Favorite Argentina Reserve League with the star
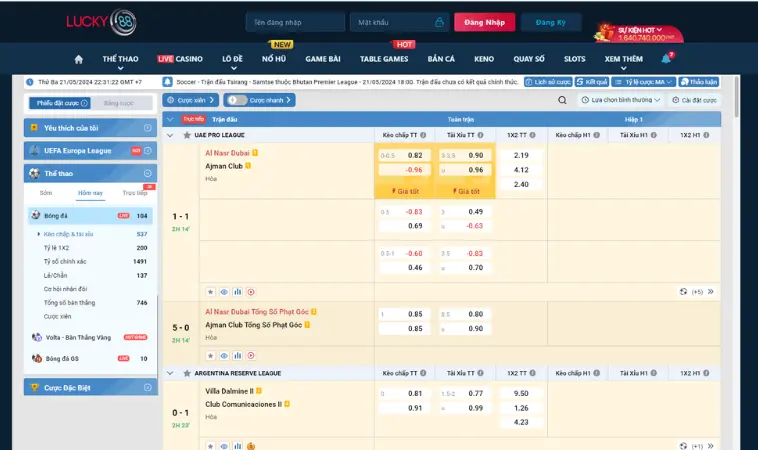Screen dimensions: 758x450 (187, 373)
